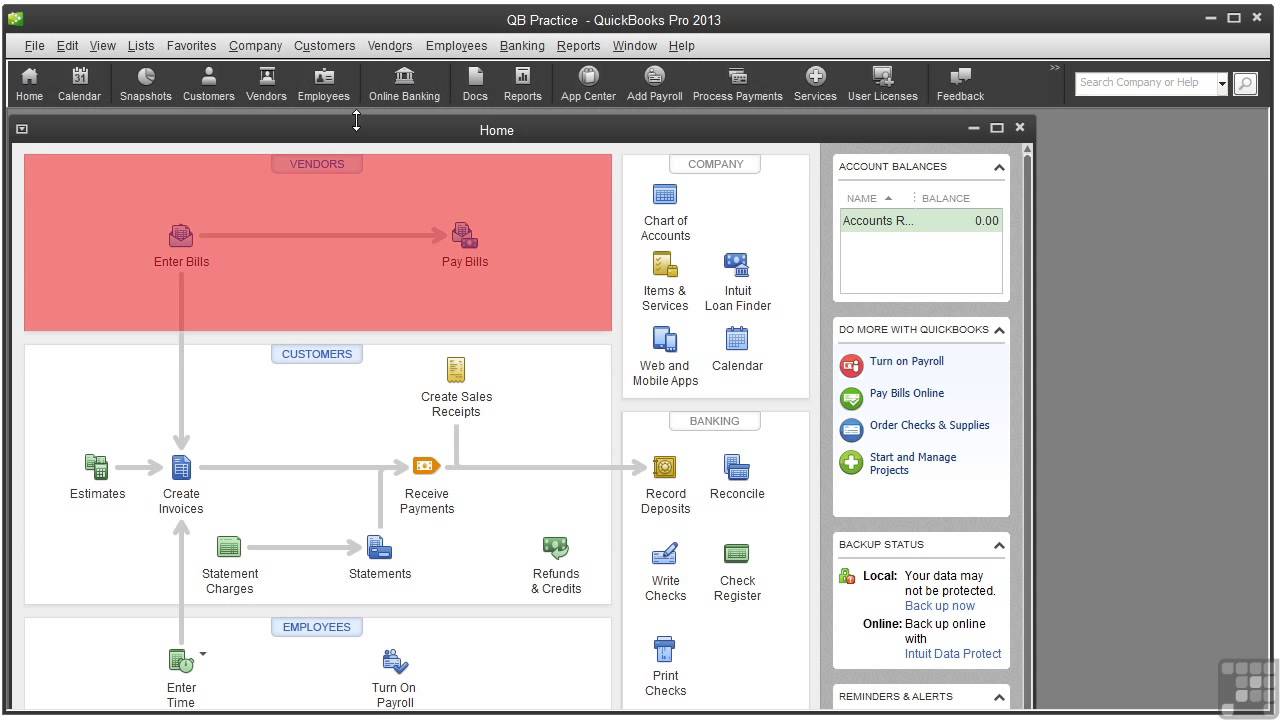Open Snapshots from the icon bar
Viewport: 1280px width, 720px height.
pyautogui.click(x=146, y=84)
